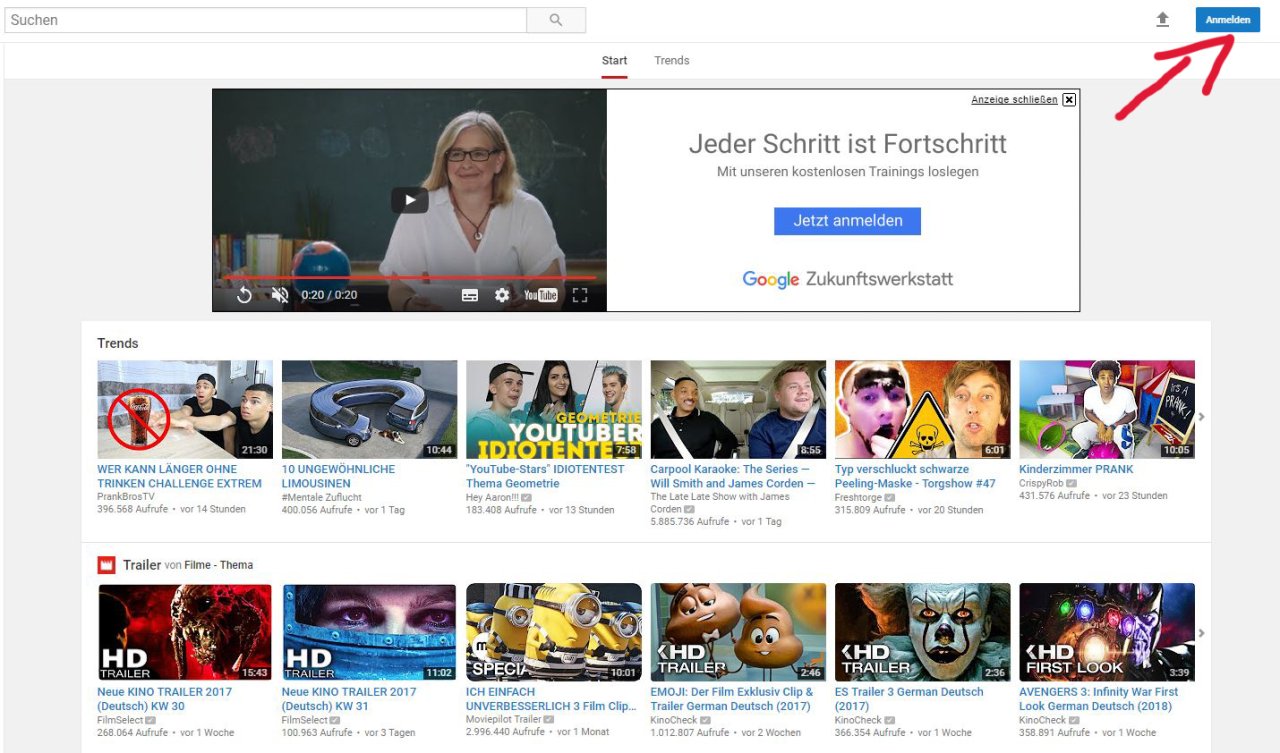Open the Avengers First Look thumbnail

coord(1107,632)
